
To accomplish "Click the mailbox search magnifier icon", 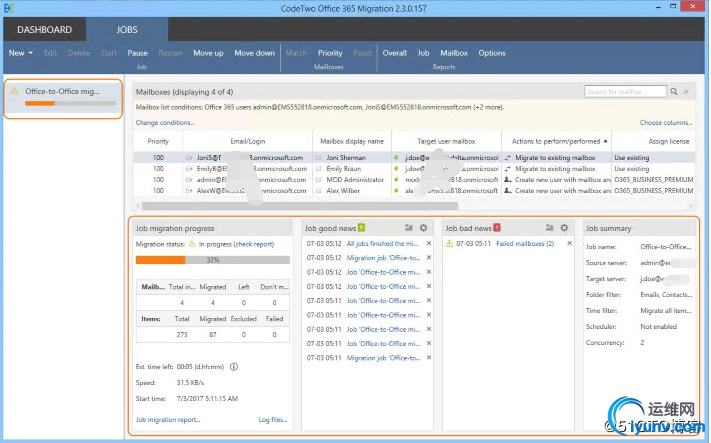I will pos(674,92).
